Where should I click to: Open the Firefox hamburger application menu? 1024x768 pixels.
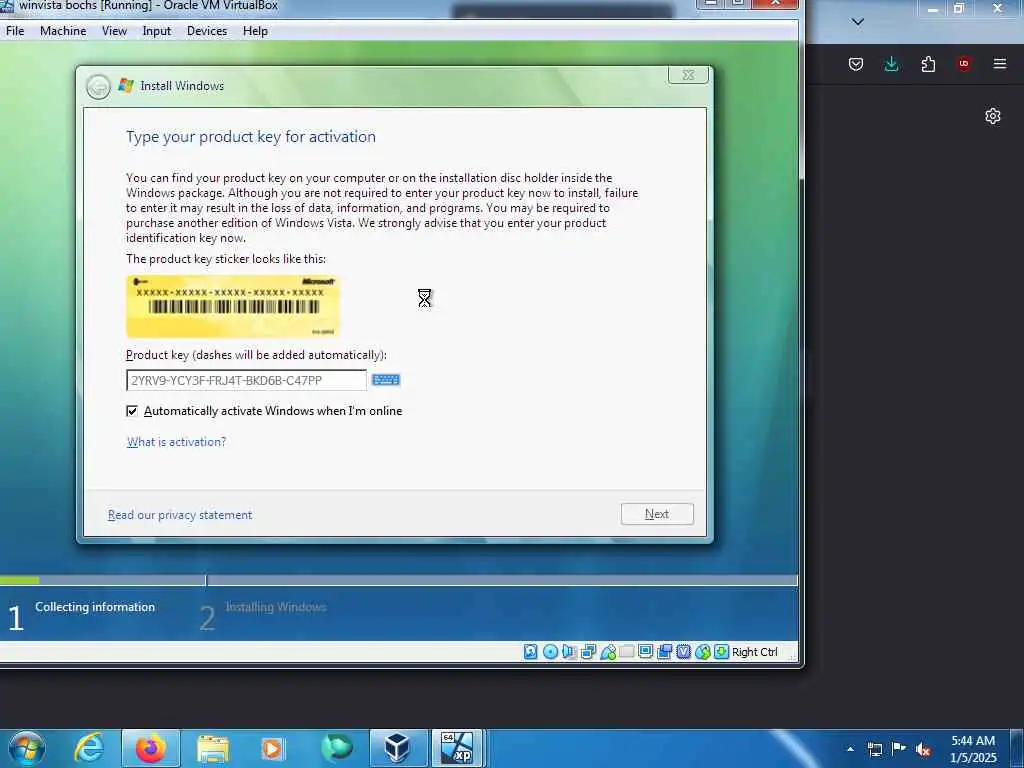1000,64
